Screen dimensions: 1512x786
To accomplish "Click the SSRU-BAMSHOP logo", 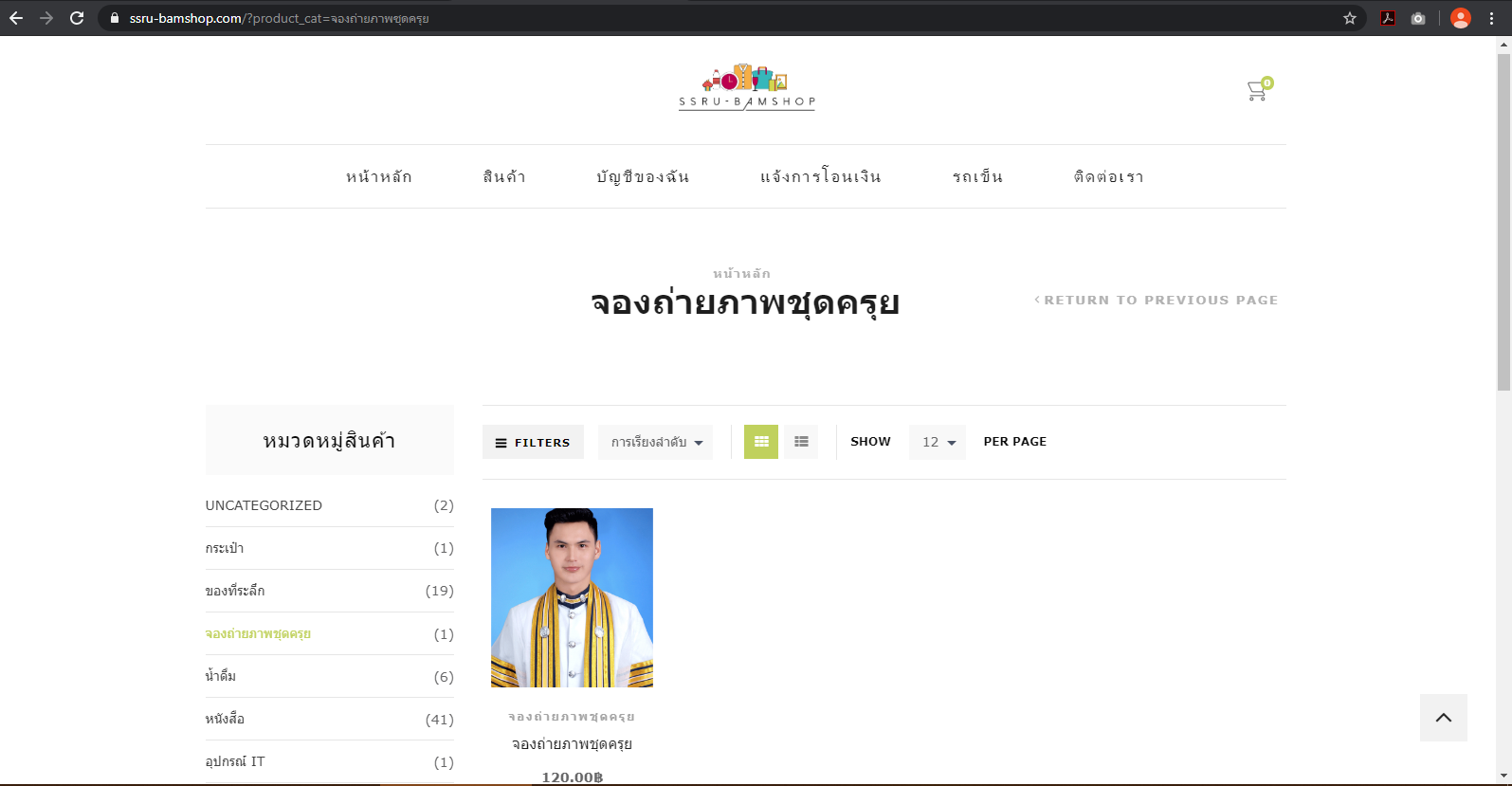I will click(746, 87).
